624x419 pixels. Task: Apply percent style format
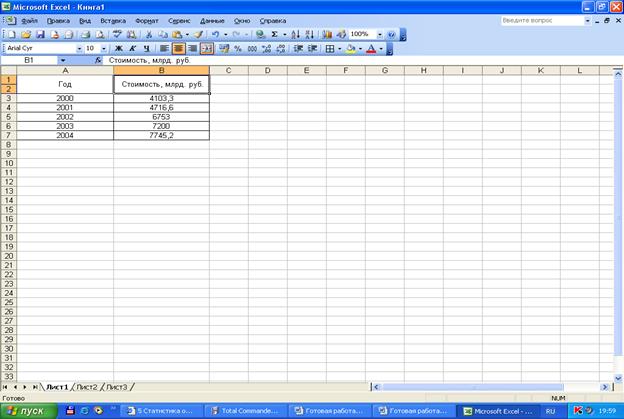coord(238,49)
